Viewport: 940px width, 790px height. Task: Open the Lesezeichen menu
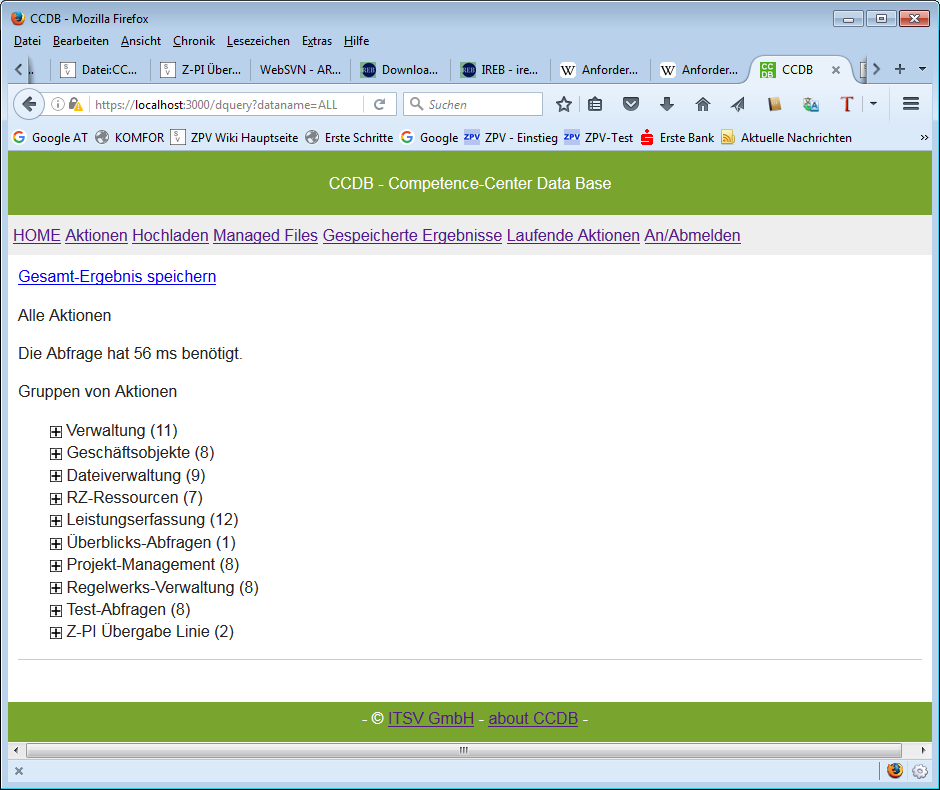point(258,41)
